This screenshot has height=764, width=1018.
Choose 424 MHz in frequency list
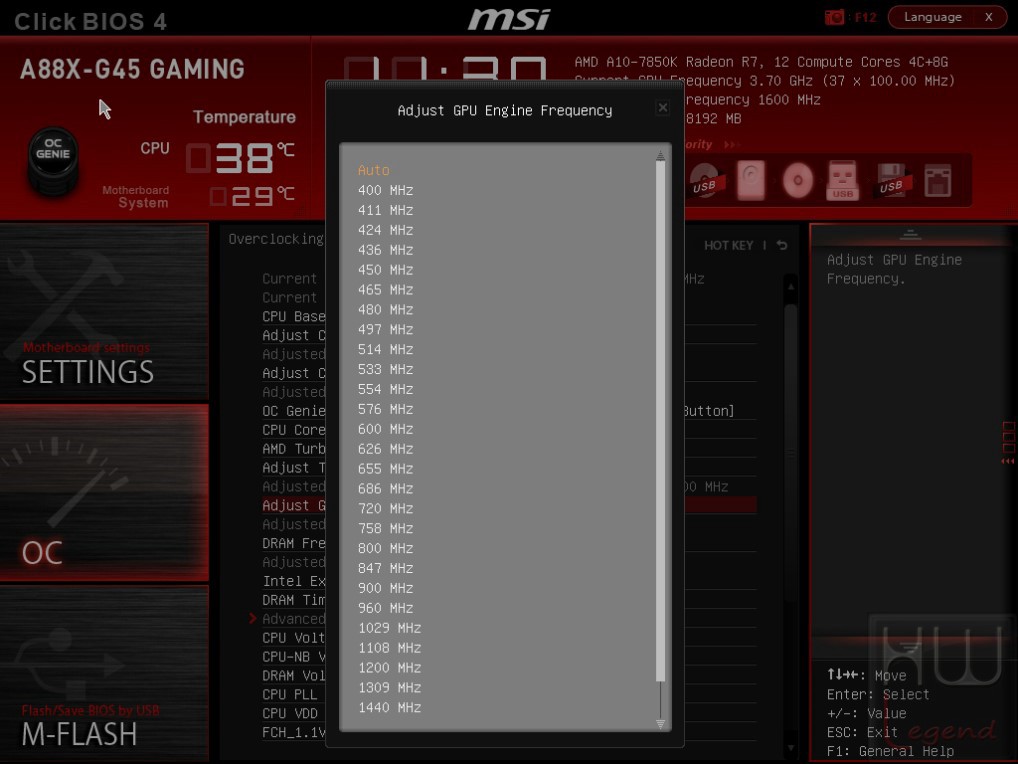(385, 230)
